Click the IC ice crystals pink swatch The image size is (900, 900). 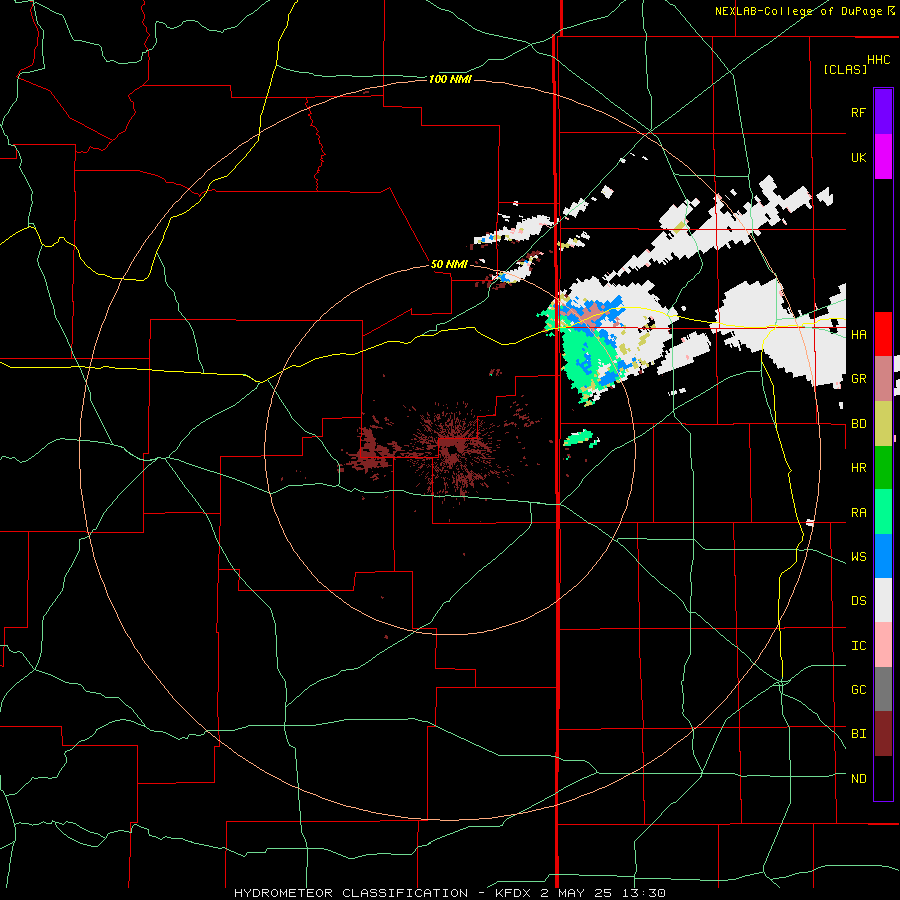(883, 645)
